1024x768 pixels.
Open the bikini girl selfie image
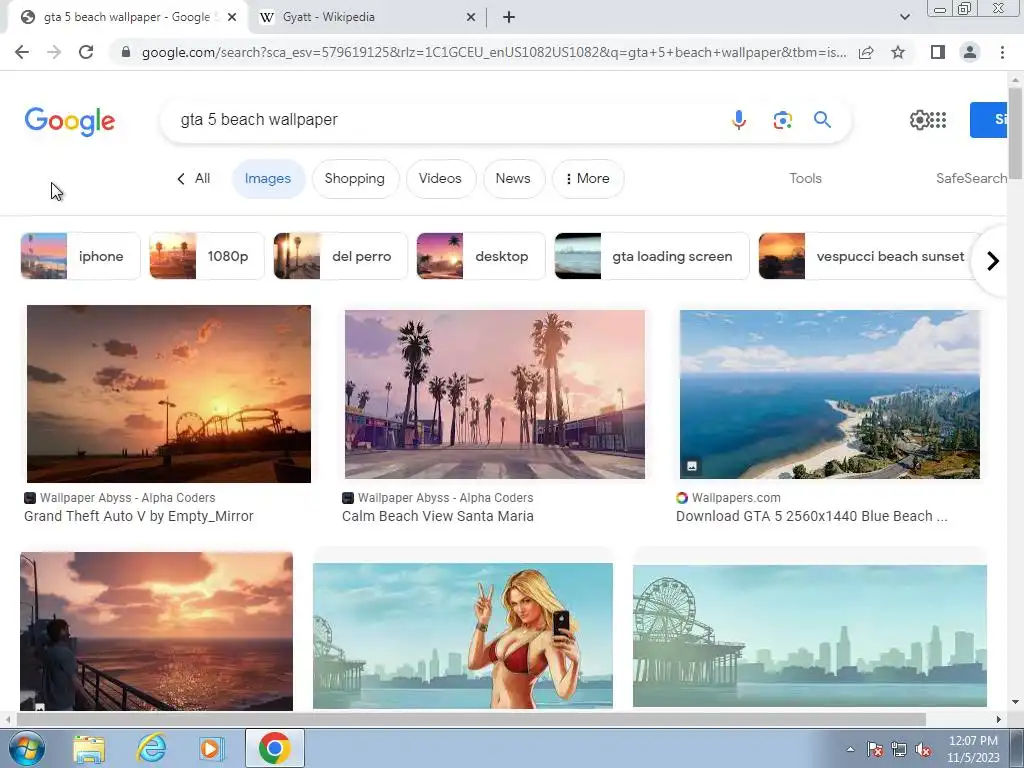point(463,635)
